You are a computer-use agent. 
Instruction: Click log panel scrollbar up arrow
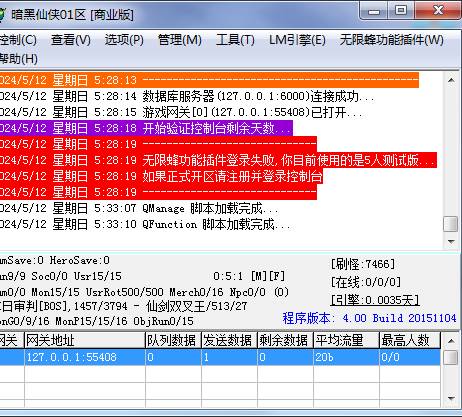[451, 80]
